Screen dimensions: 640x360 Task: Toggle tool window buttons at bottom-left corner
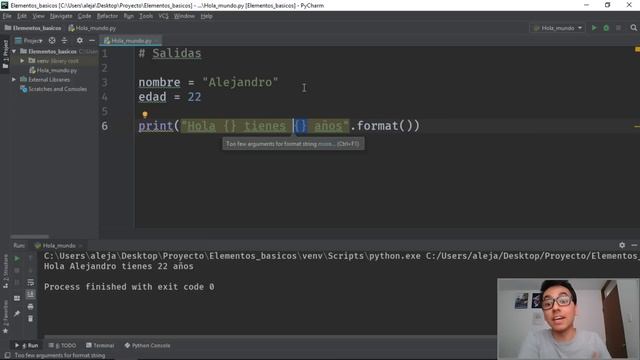(x=7, y=355)
